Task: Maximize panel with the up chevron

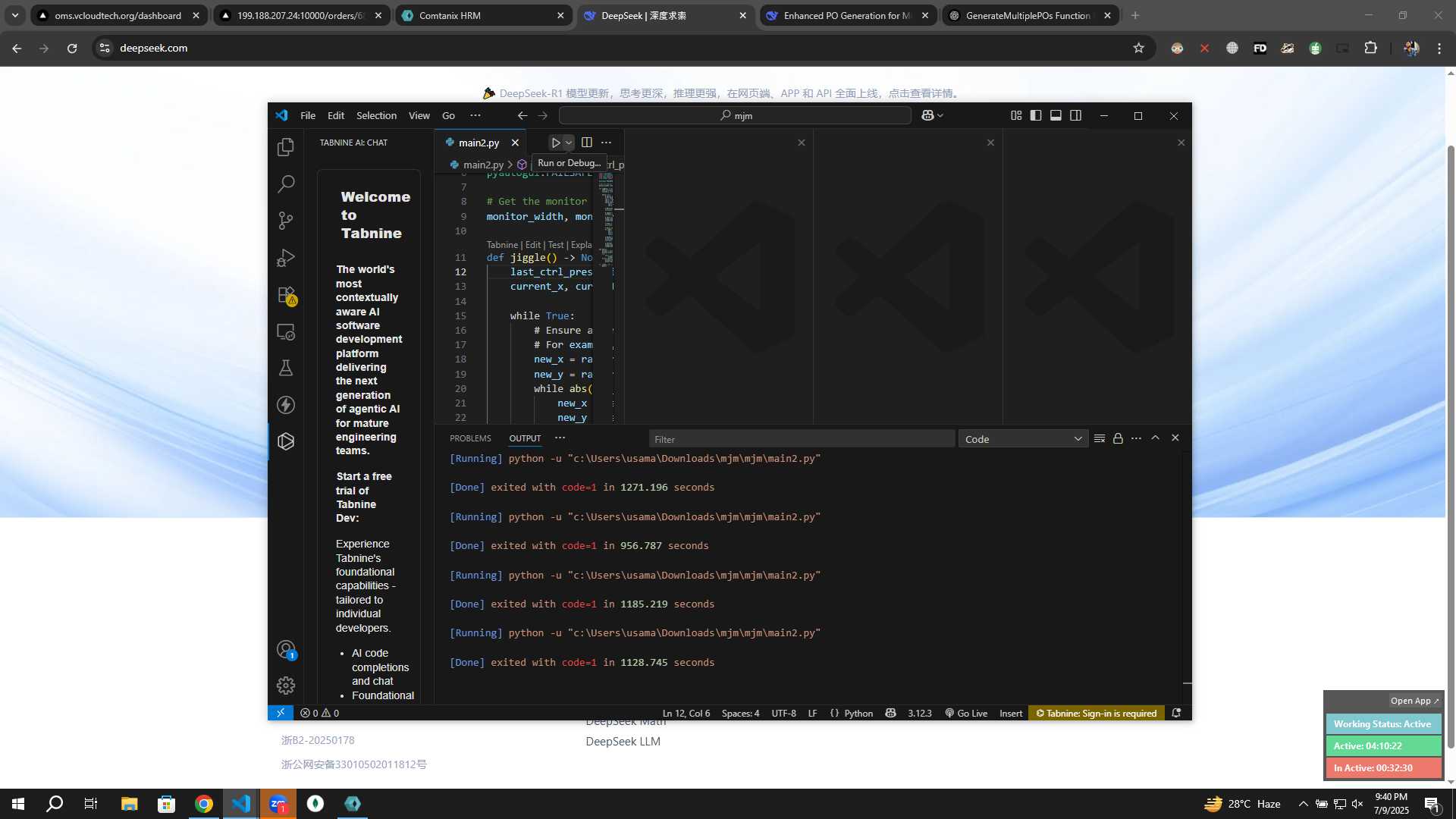Action: (x=1156, y=438)
